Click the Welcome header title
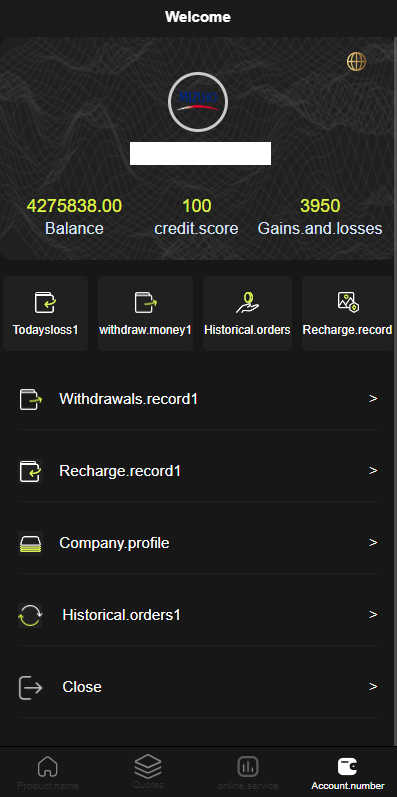The width and height of the screenshot is (397, 797). click(x=198, y=17)
